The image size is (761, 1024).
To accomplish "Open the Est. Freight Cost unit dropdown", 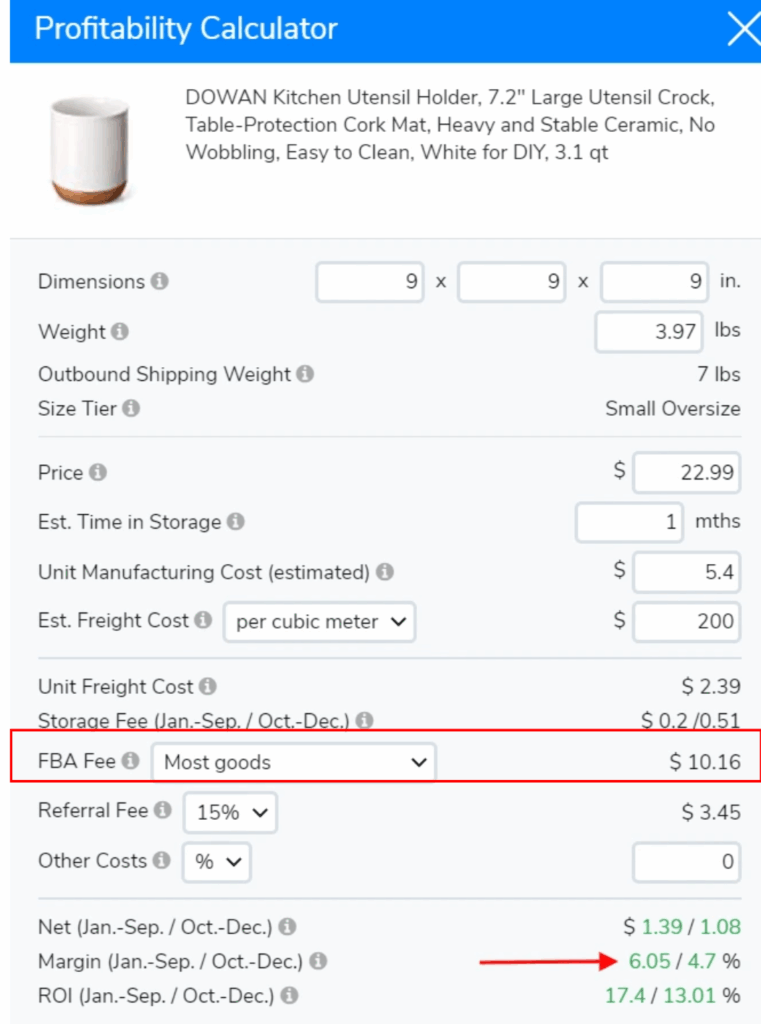I will (318, 622).
